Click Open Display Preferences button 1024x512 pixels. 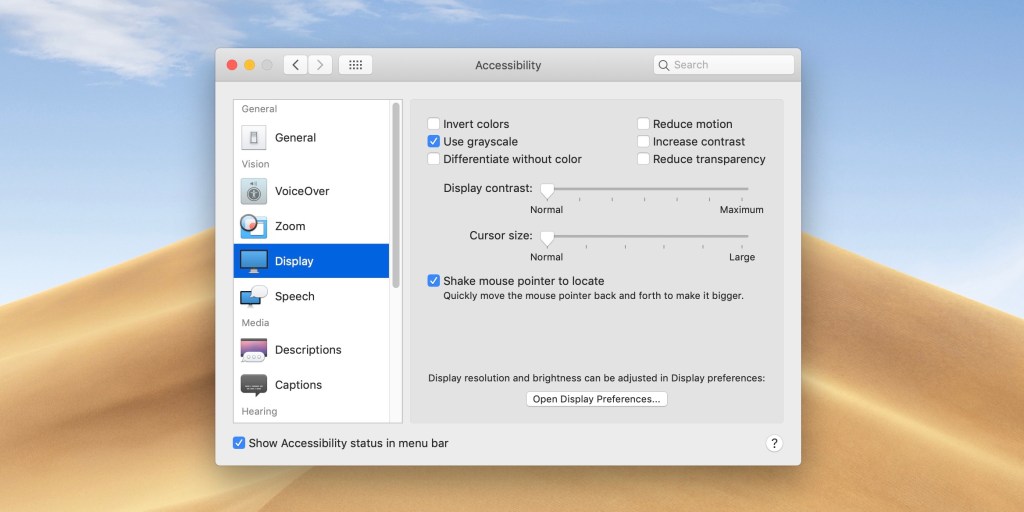click(596, 399)
